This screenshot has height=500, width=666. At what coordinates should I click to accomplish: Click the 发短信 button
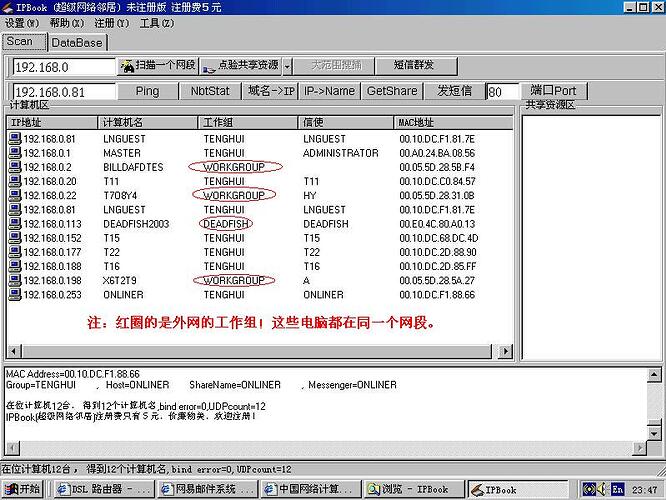pyautogui.click(x=454, y=91)
